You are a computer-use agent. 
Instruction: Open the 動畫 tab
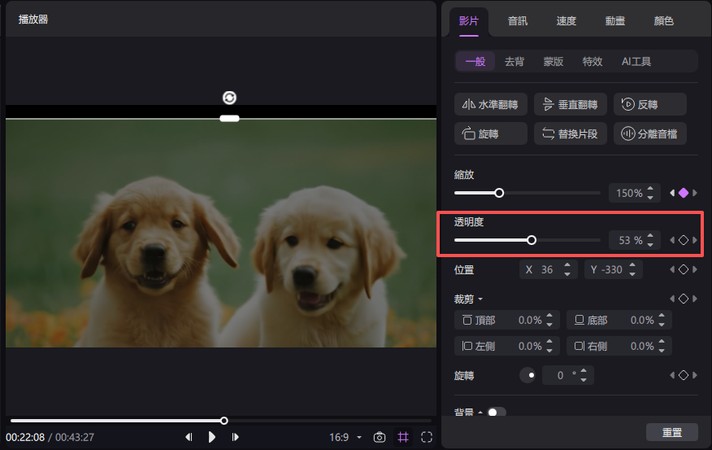click(615, 21)
